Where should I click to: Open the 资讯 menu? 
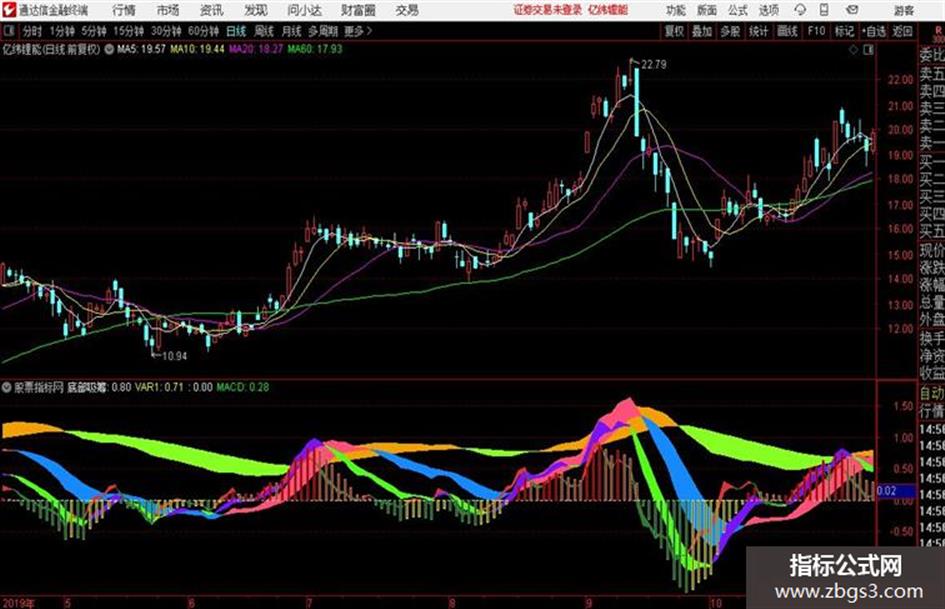[211, 10]
